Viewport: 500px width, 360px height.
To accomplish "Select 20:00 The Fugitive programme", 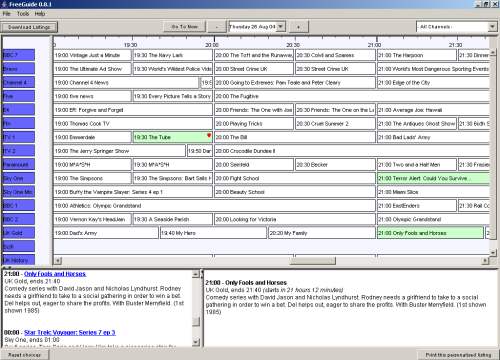I will (x=352, y=96).
